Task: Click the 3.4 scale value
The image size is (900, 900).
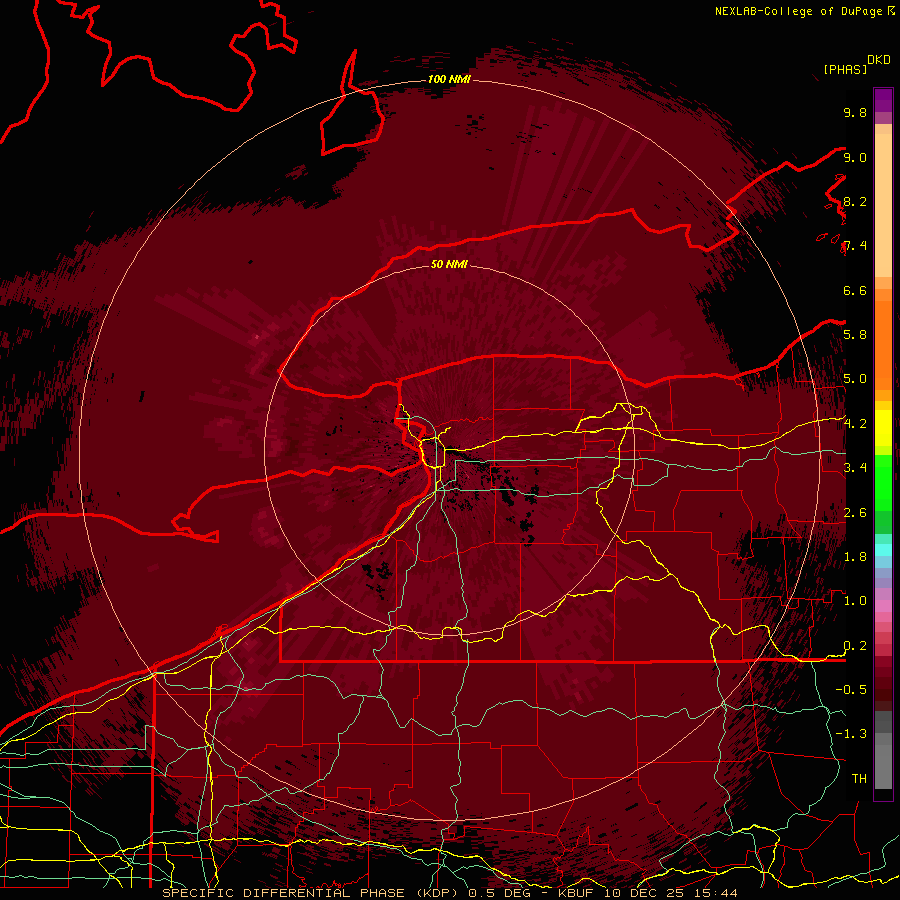Action: click(855, 468)
